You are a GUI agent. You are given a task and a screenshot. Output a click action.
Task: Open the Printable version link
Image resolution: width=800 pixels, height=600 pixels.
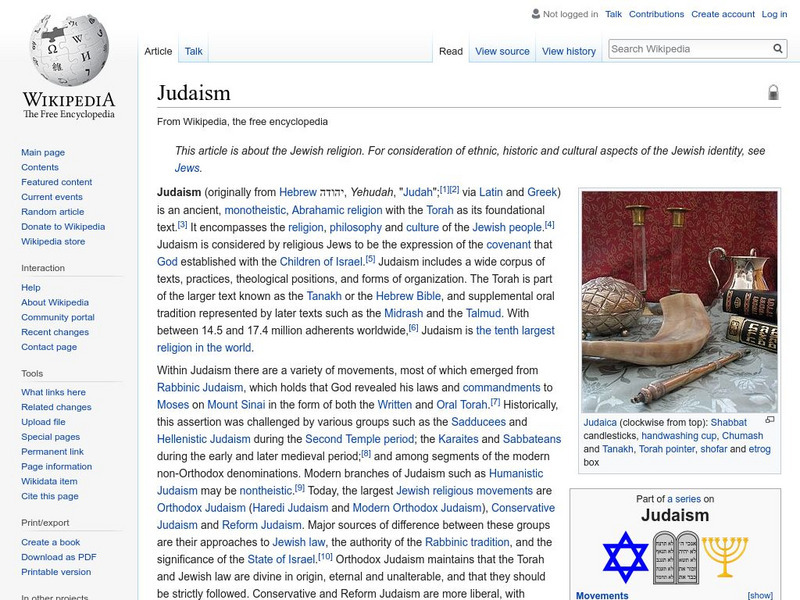click(56, 572)
